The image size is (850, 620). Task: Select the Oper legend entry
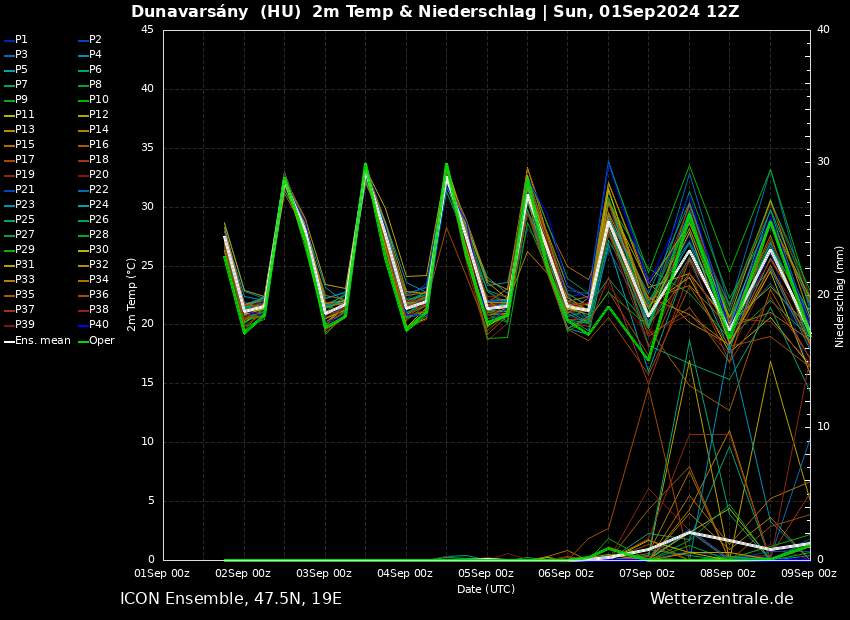[x=101, y=341]
